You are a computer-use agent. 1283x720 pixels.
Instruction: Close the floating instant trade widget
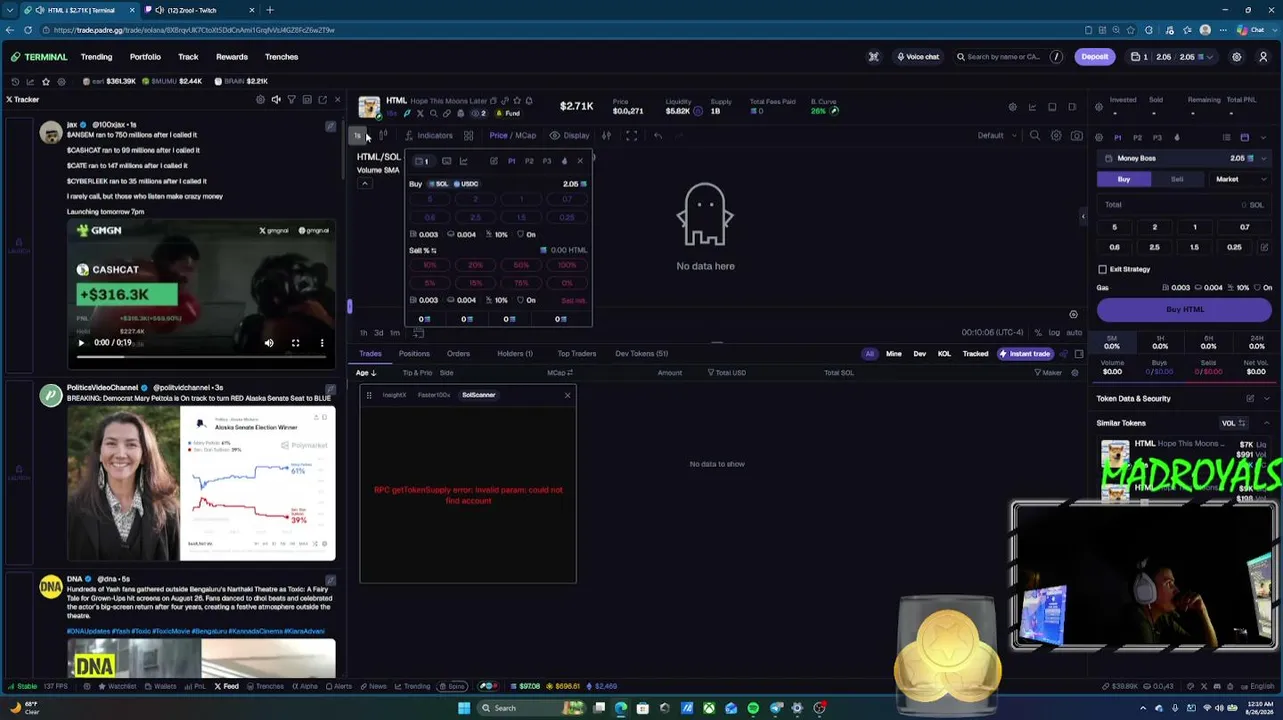click(x=580, y=161)
